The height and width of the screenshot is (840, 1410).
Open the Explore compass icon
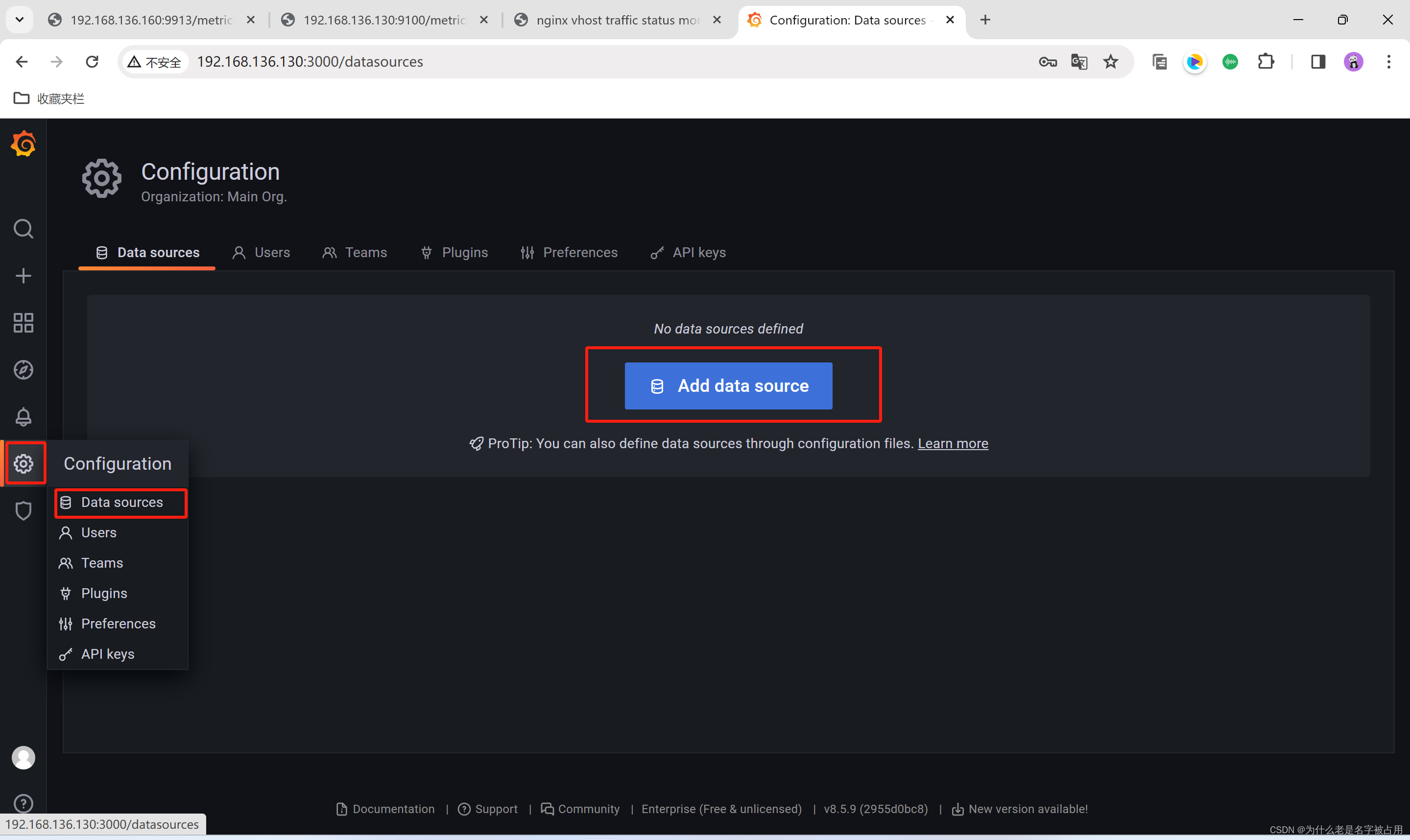click(23, 370)
